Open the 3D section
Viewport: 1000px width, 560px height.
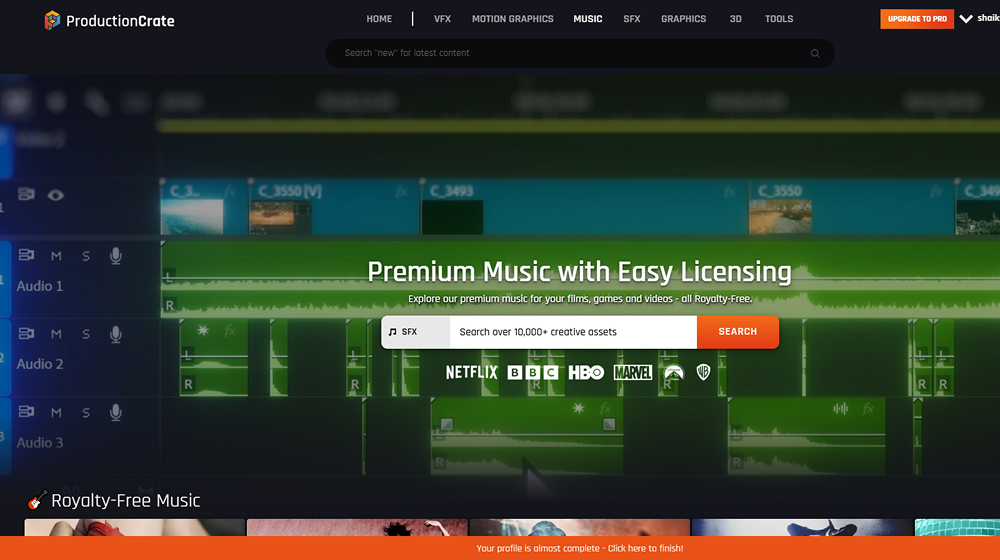(735, 19)
